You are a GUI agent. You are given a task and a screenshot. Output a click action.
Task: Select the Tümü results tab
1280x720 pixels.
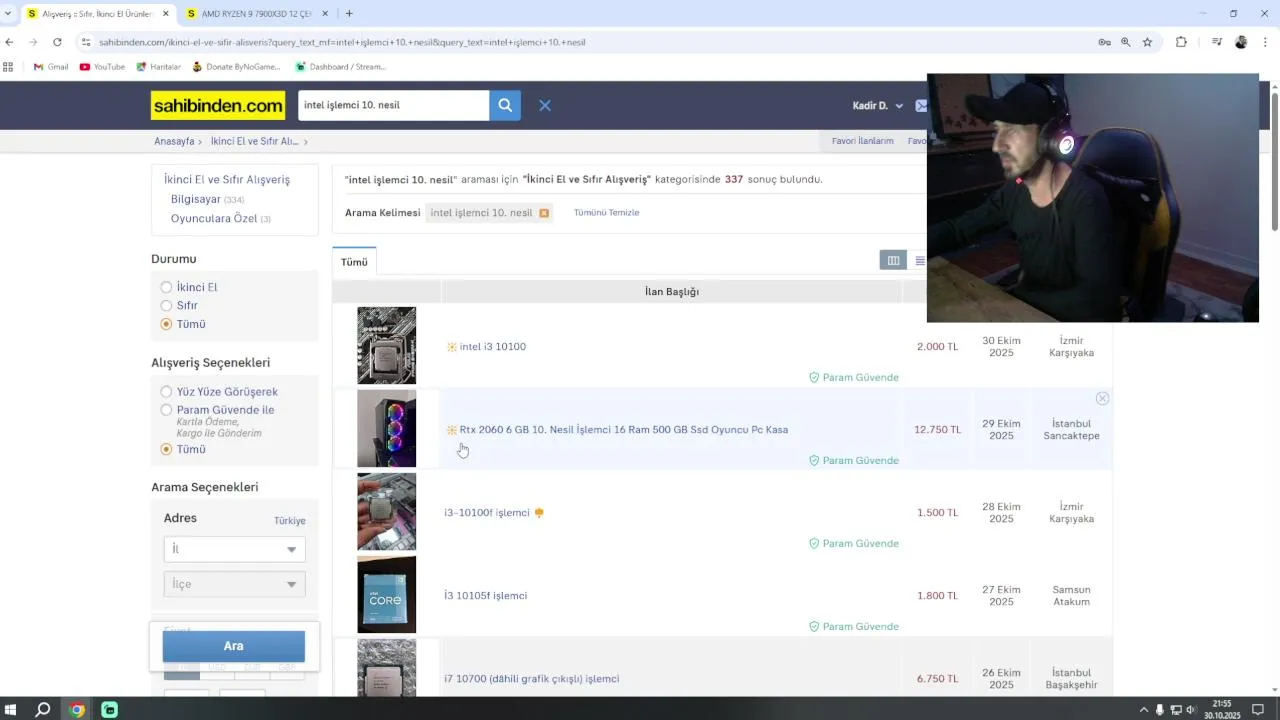[354, 262]
